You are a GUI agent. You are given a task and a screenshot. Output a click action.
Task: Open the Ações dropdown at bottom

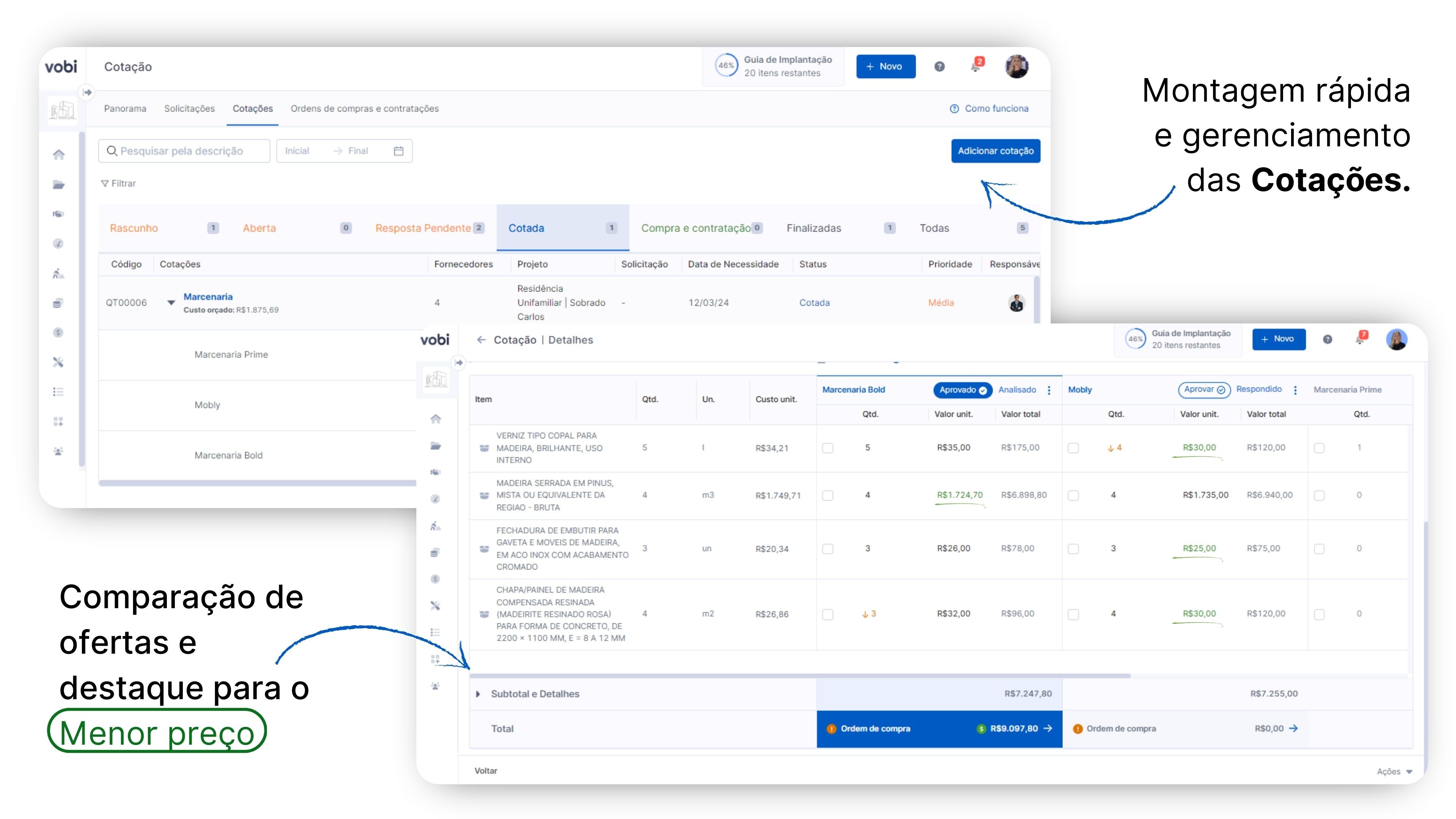pyautogui.click(x=1394, y=772)
